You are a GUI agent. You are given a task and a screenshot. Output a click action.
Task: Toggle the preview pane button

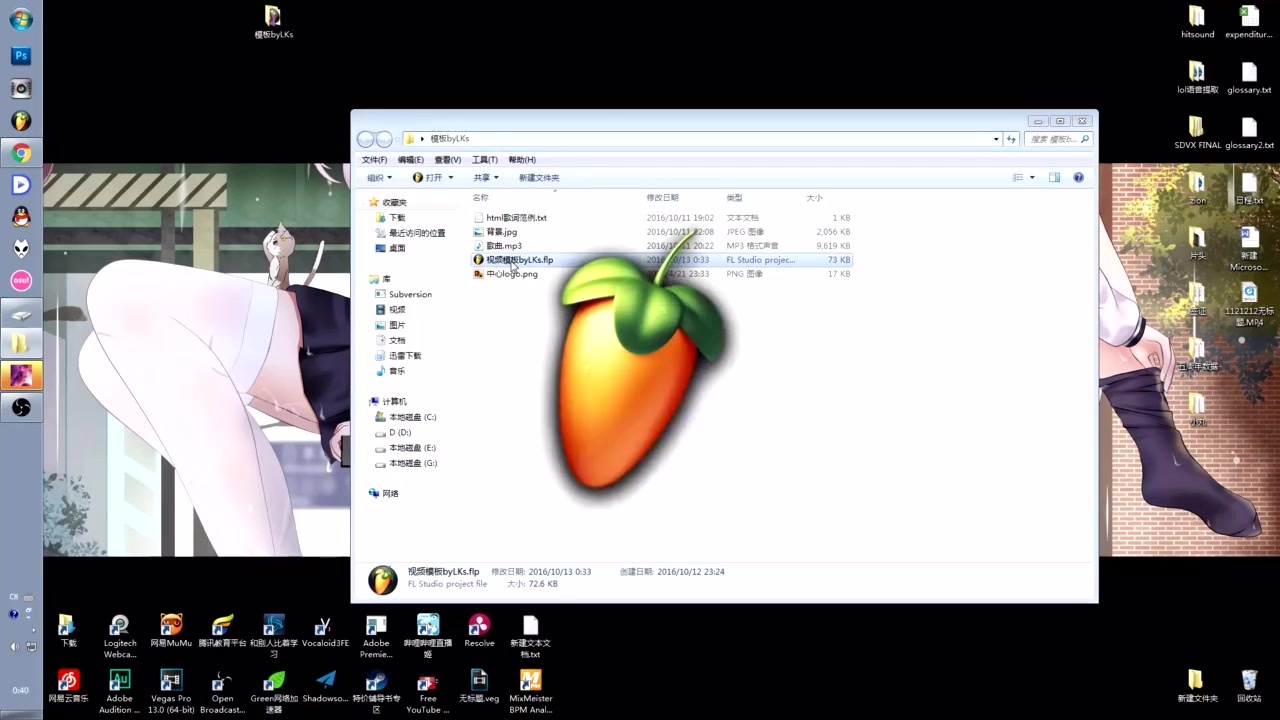(x=1054, y=177)
